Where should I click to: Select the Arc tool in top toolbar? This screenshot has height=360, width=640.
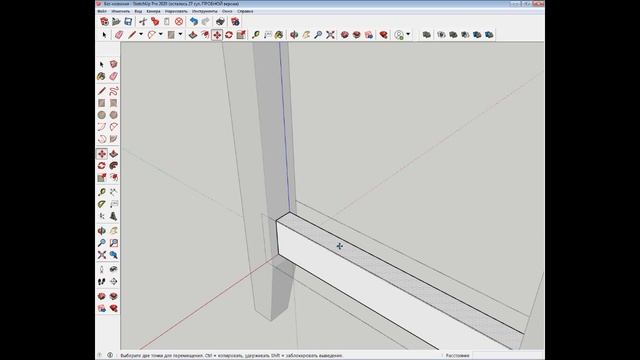point(151,35)
